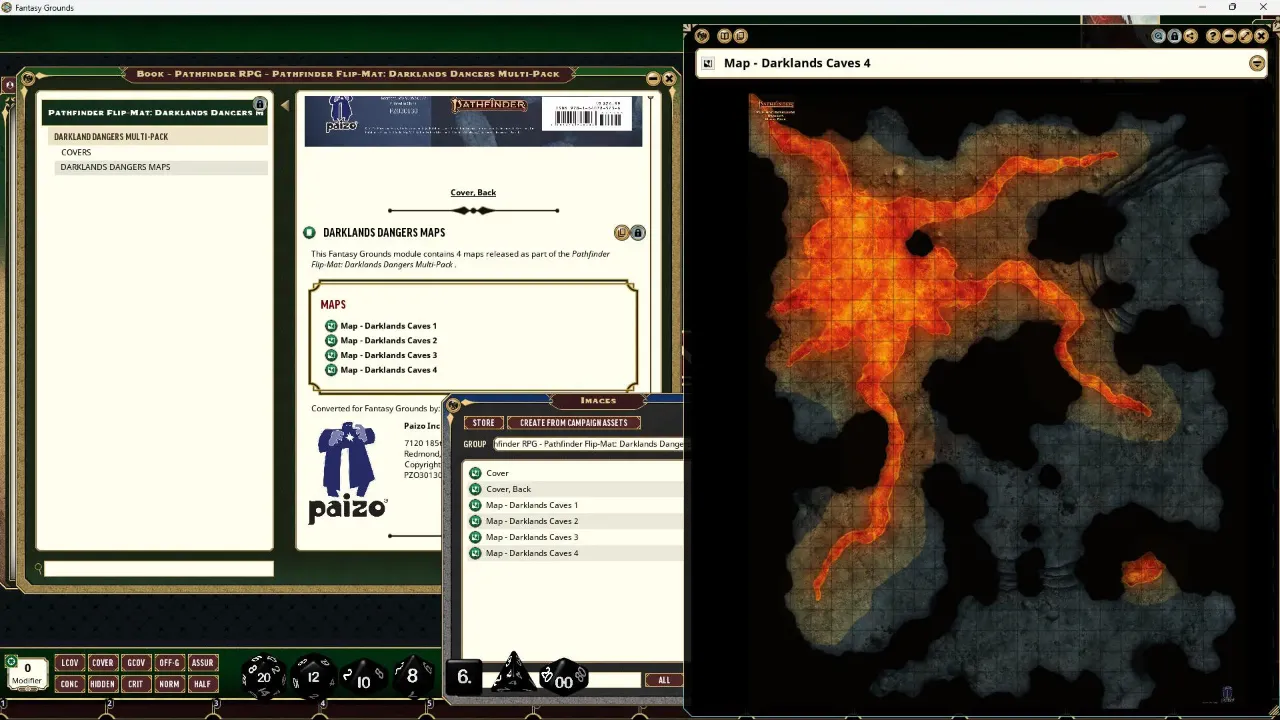Screen dimensions: 1280x720
Task: Open Map - Darklands Caves 3 link icon
Action: 331,355
